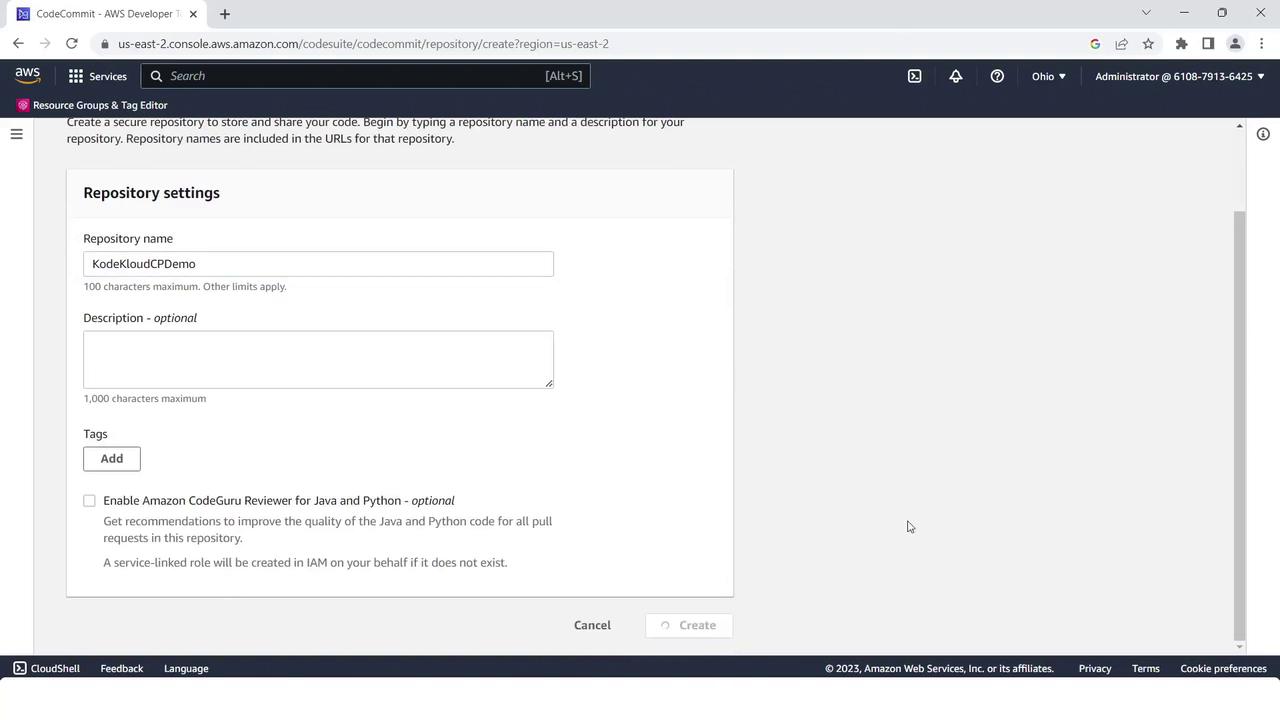Close the CodeCommit browser tab
The height and width of the screenshot is (720, 1280).
click(x=193, y=14)
